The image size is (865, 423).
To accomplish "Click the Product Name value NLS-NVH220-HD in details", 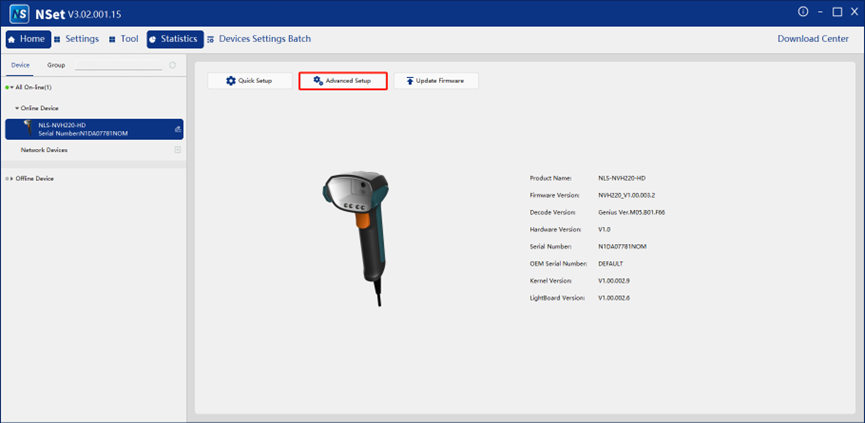I will (622, 178).
